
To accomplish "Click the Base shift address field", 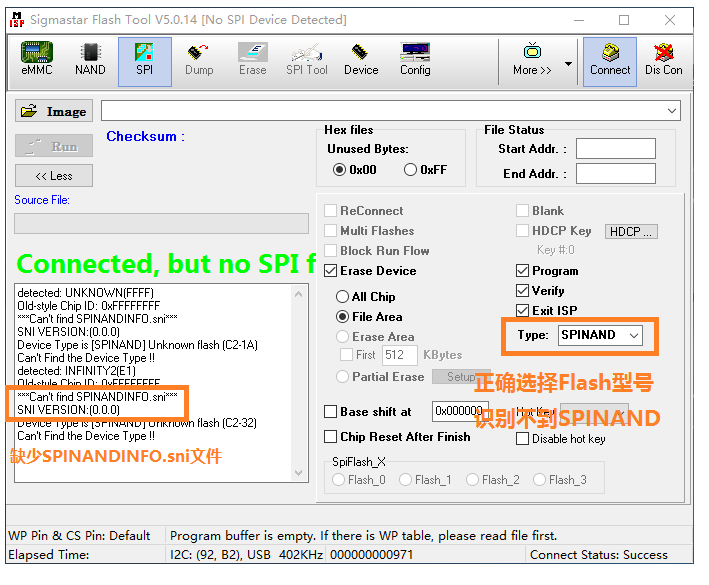I will click(460, 411).
